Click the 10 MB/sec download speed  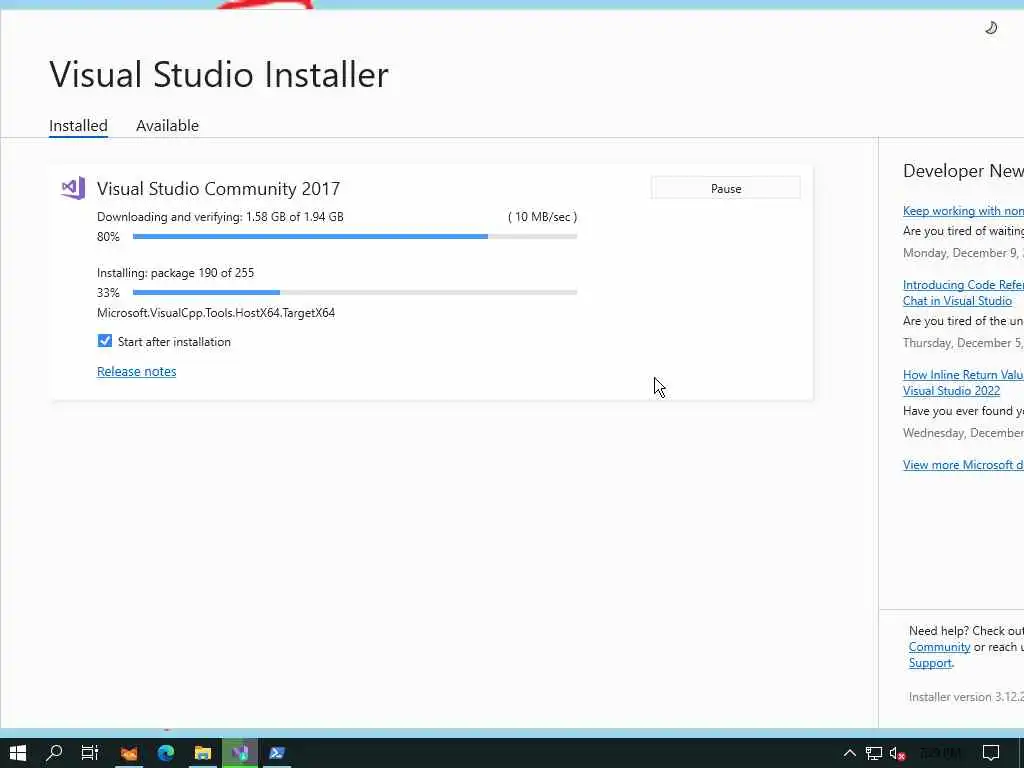click(x=542, y=217)
